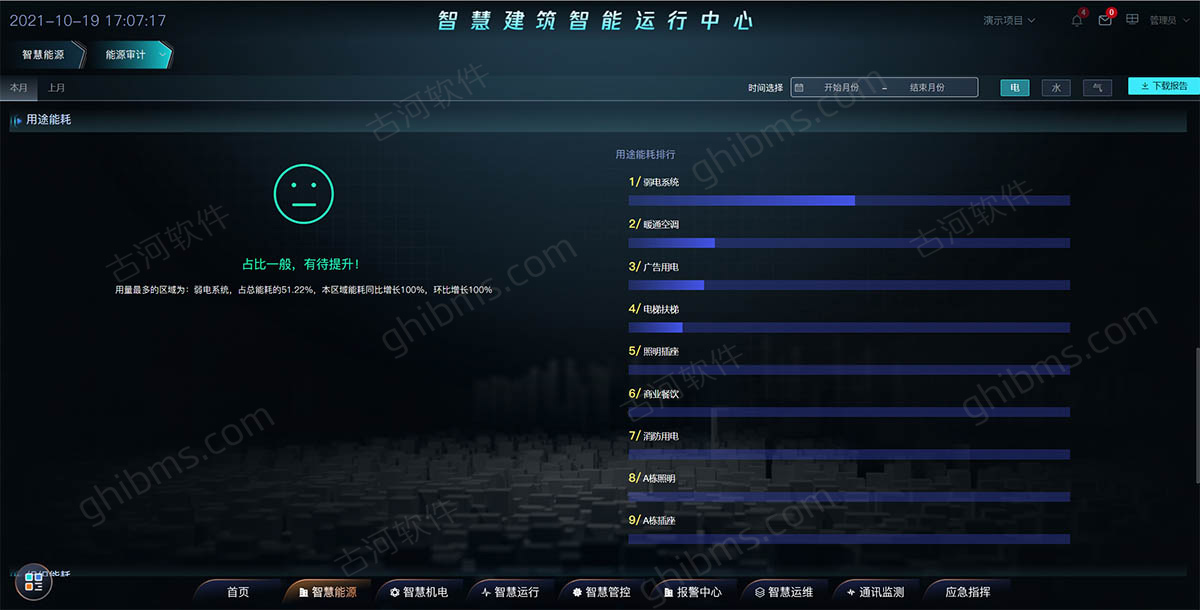Viewport: 1200px width, 610px height.
Task: Click the neutral face status icon
Action: (304, 191)
